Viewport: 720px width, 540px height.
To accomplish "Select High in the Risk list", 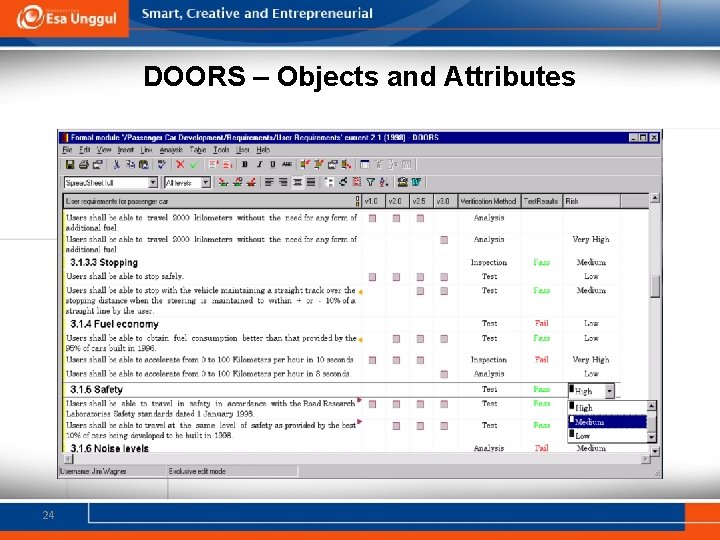I will tap(607, 407).
